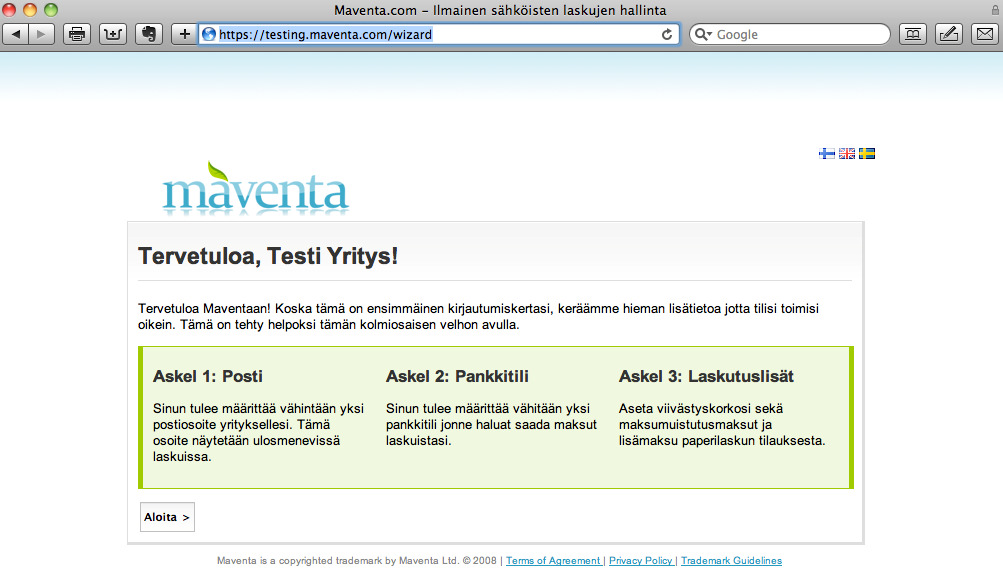Click the toolbar icon right of the printer
Screen dimensions: 1003x577
point(113,34)
